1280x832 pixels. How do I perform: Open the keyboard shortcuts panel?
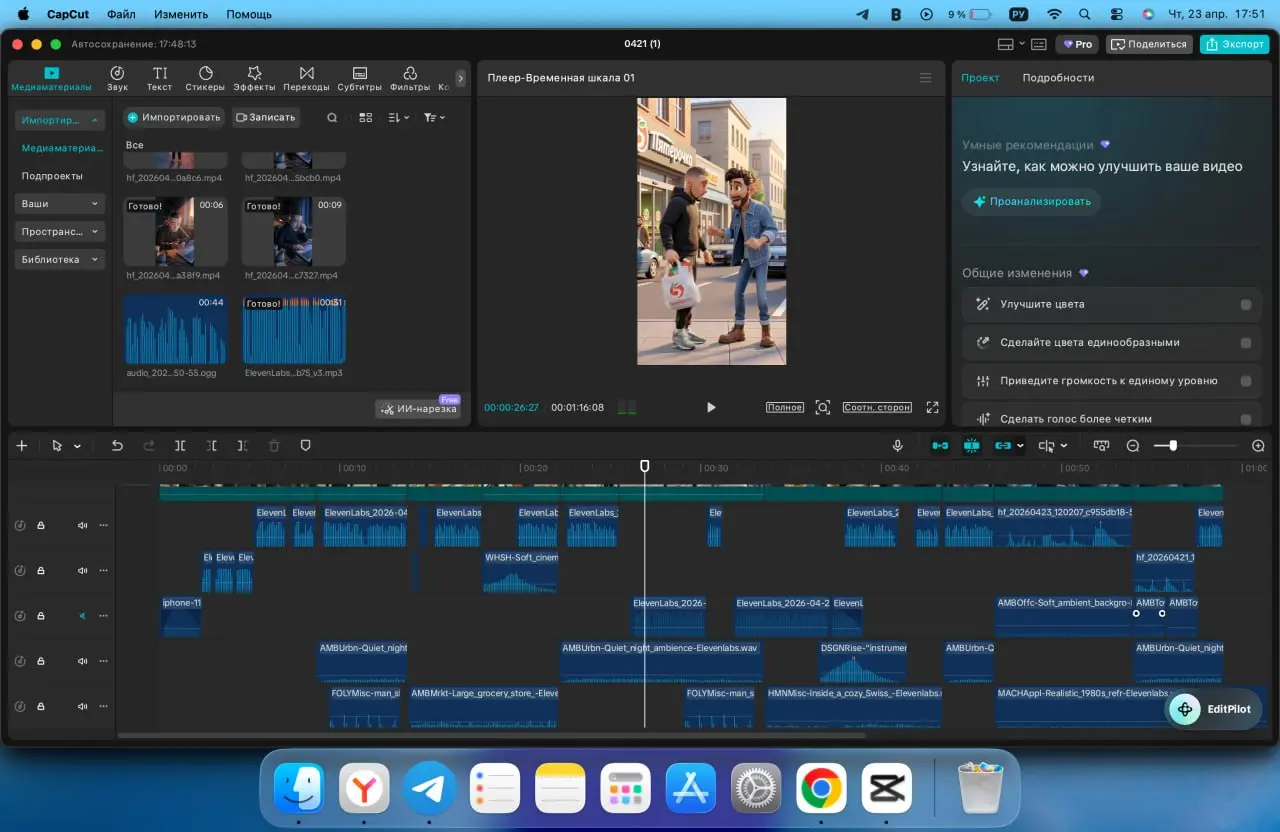pyautogui.click(x=1040, y=45)
